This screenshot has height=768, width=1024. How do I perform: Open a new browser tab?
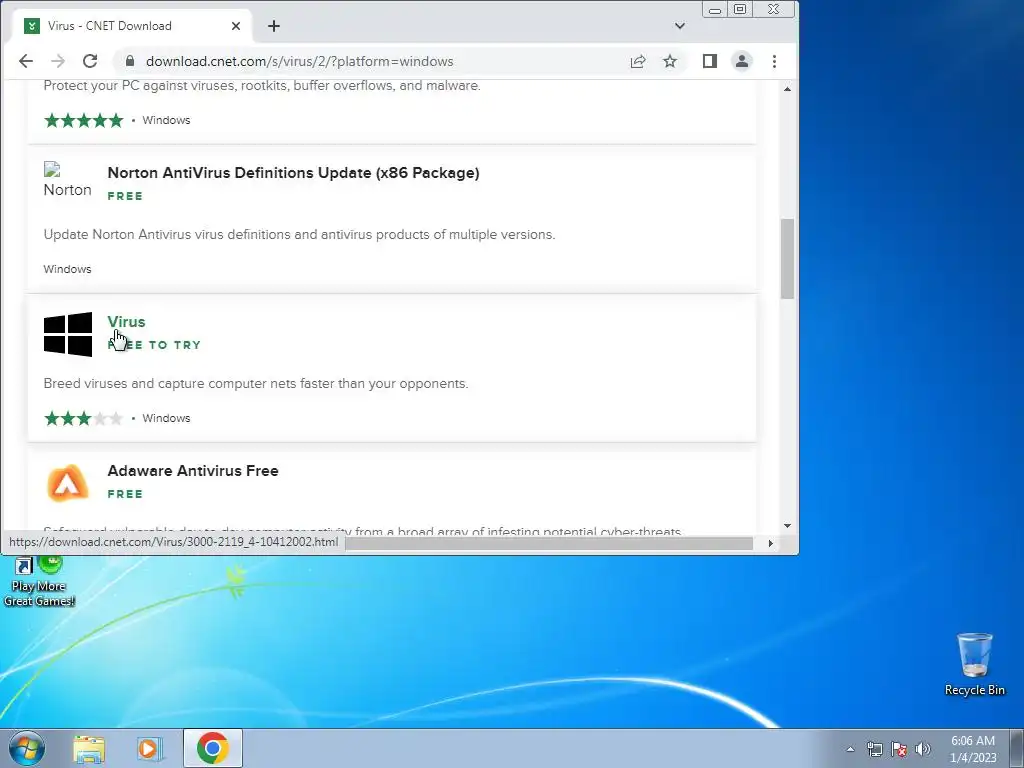pos(274,26)
